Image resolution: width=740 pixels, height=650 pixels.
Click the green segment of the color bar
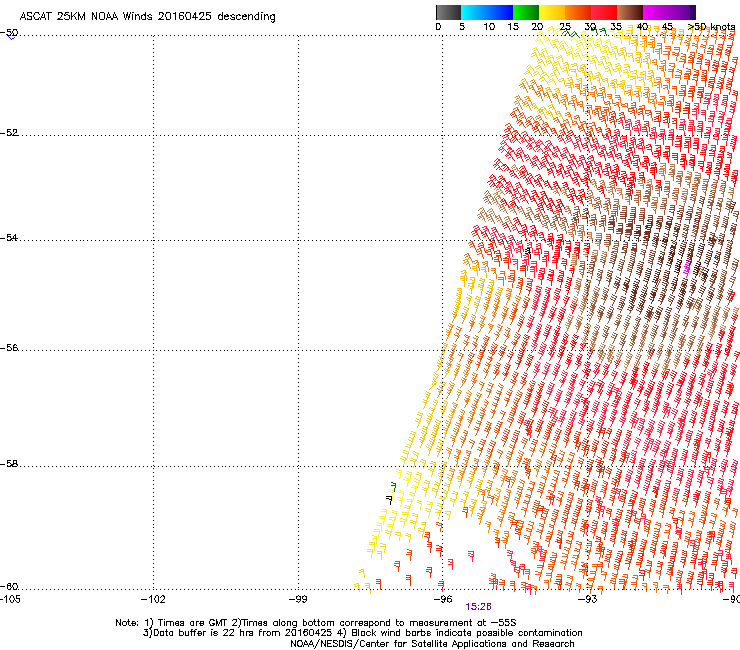pyautogui.click(x=526, y=12)
